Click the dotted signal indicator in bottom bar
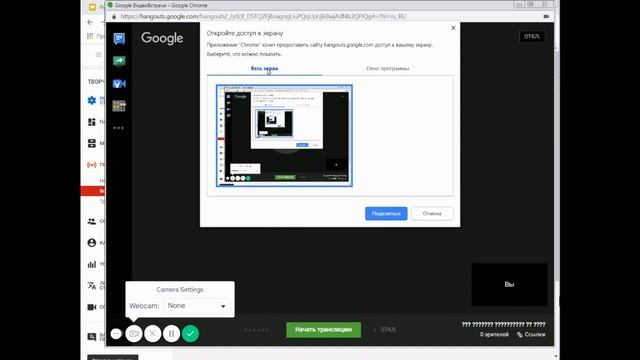The image size is (640, 360). tap(256, 330)
